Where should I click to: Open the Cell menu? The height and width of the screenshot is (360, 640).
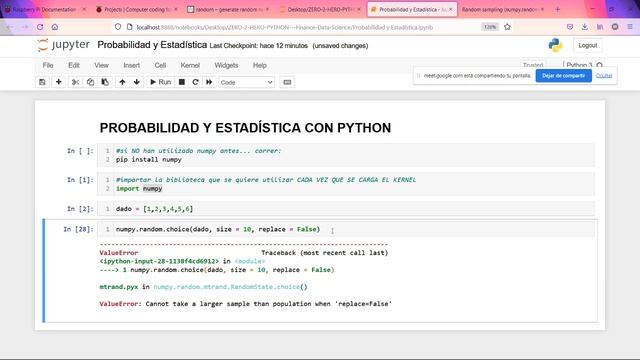pyautogui.click(x=160, y=65)
